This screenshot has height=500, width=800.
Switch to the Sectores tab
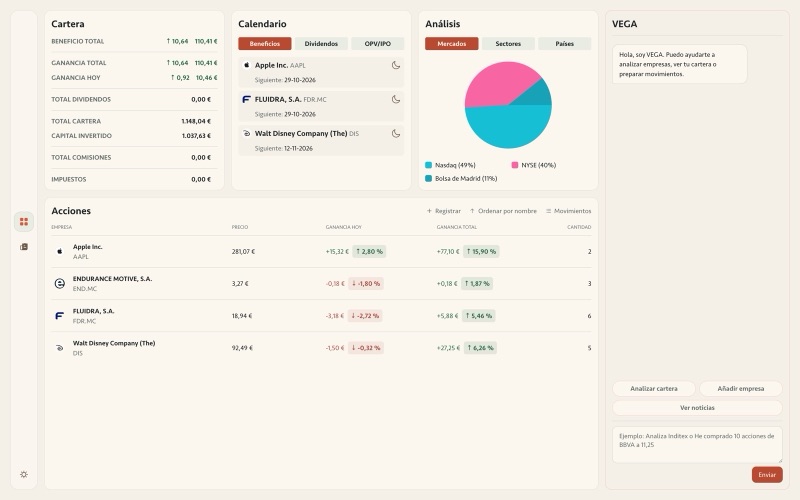[508, 44]
